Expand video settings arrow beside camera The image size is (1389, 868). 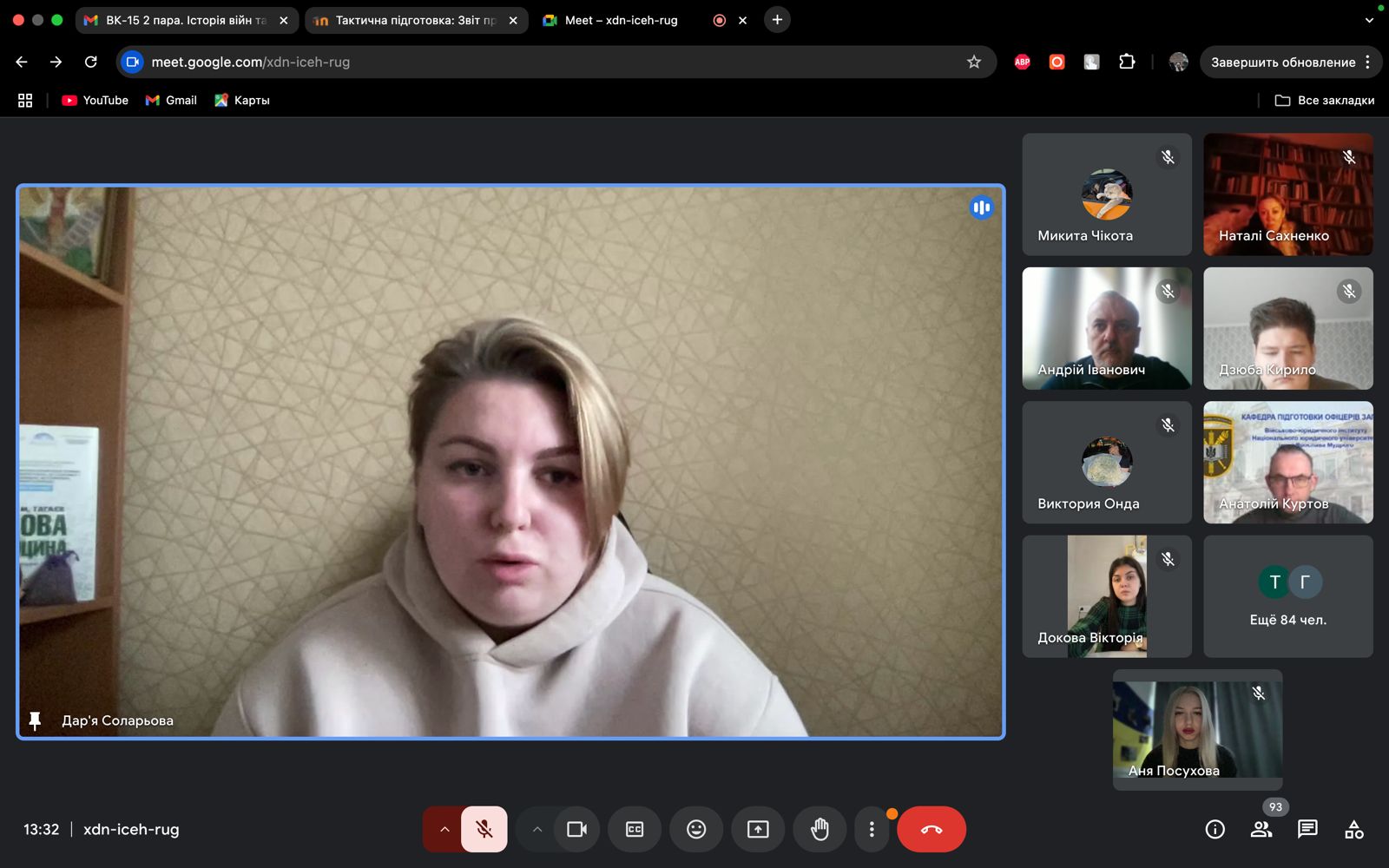tap(537, 829)
